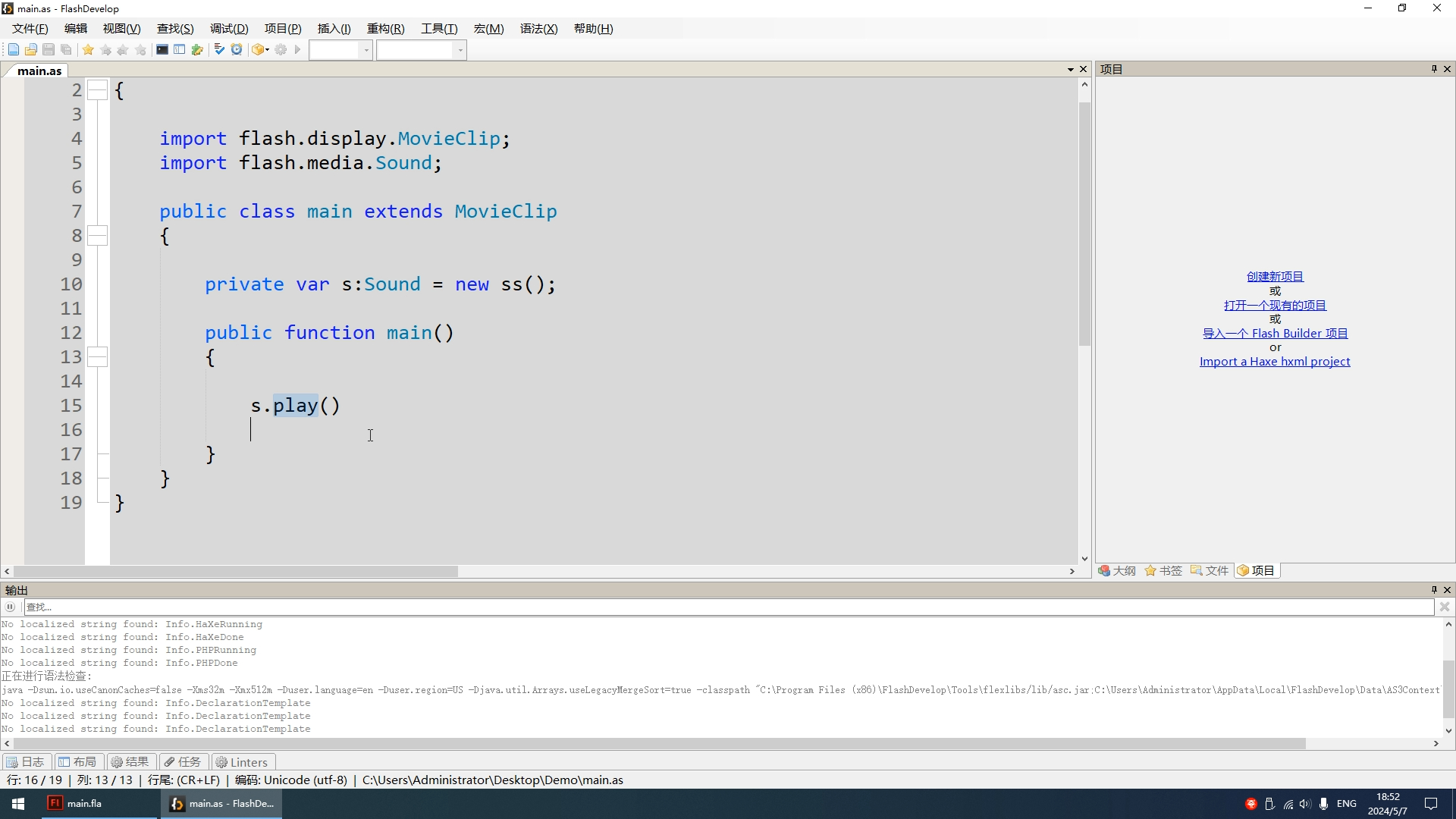Switch to the Linters tab
The height and width of the screenshot is (819, 1456).
pos(243,762)
